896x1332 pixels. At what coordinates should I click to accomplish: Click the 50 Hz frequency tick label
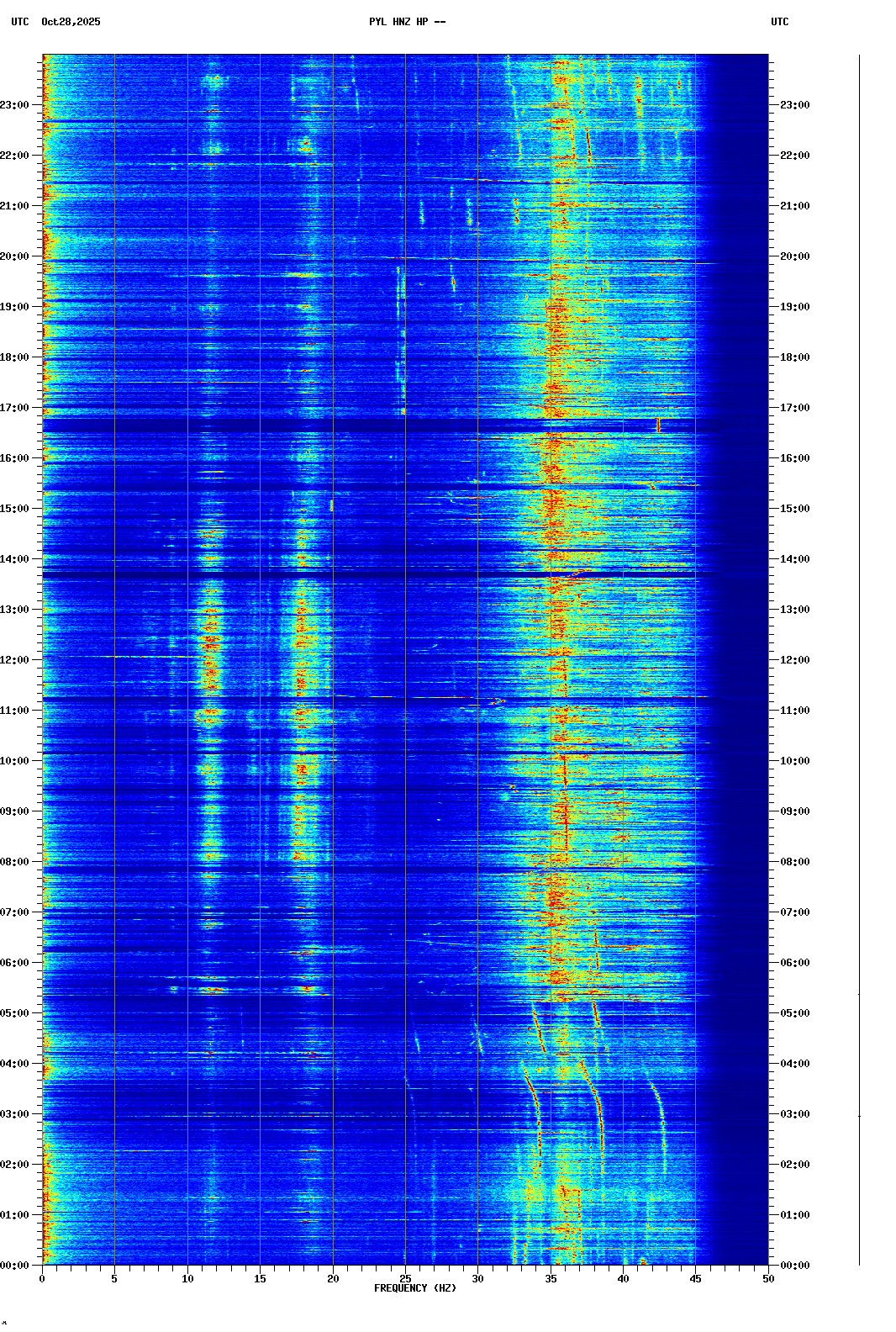click(768, 1279)
